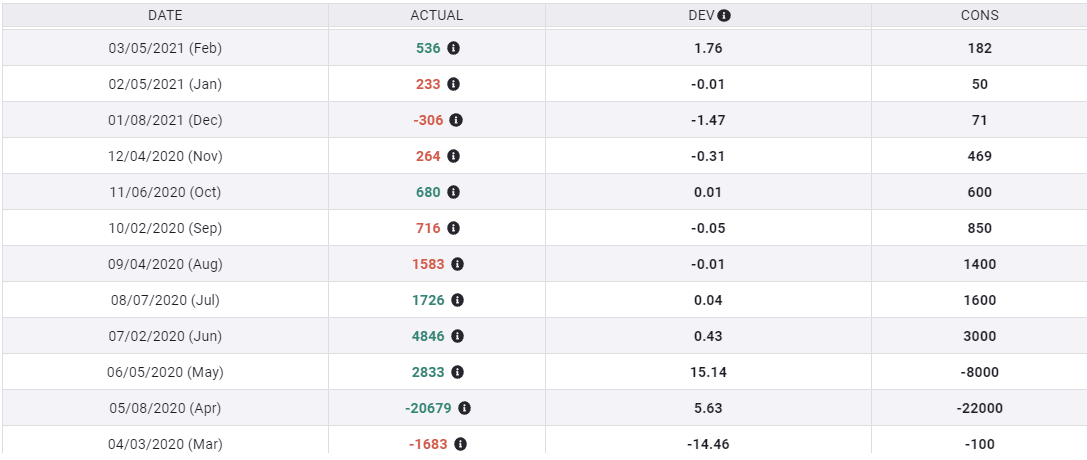The image size is (1087, 460).
Task: Select the 09/04/2020 (Aug) date cell
Action: [x=165, y=264]
